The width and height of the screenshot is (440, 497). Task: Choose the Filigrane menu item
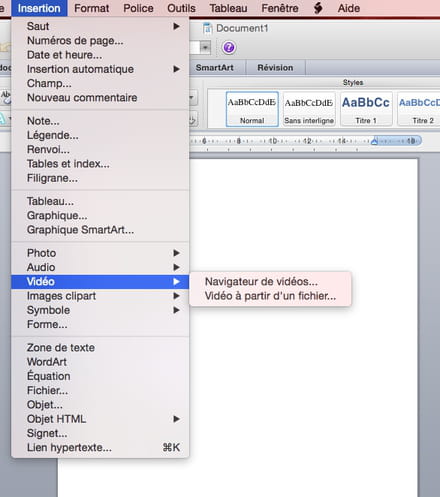click(x=100, y=178)
